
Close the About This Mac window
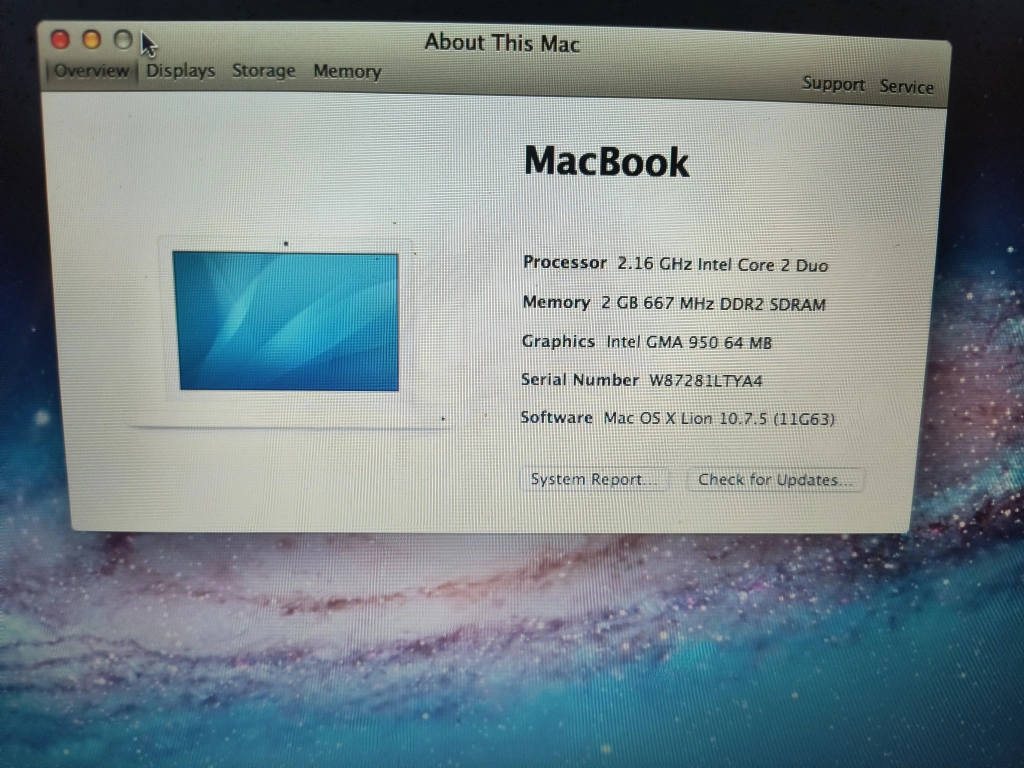point(61,39)
